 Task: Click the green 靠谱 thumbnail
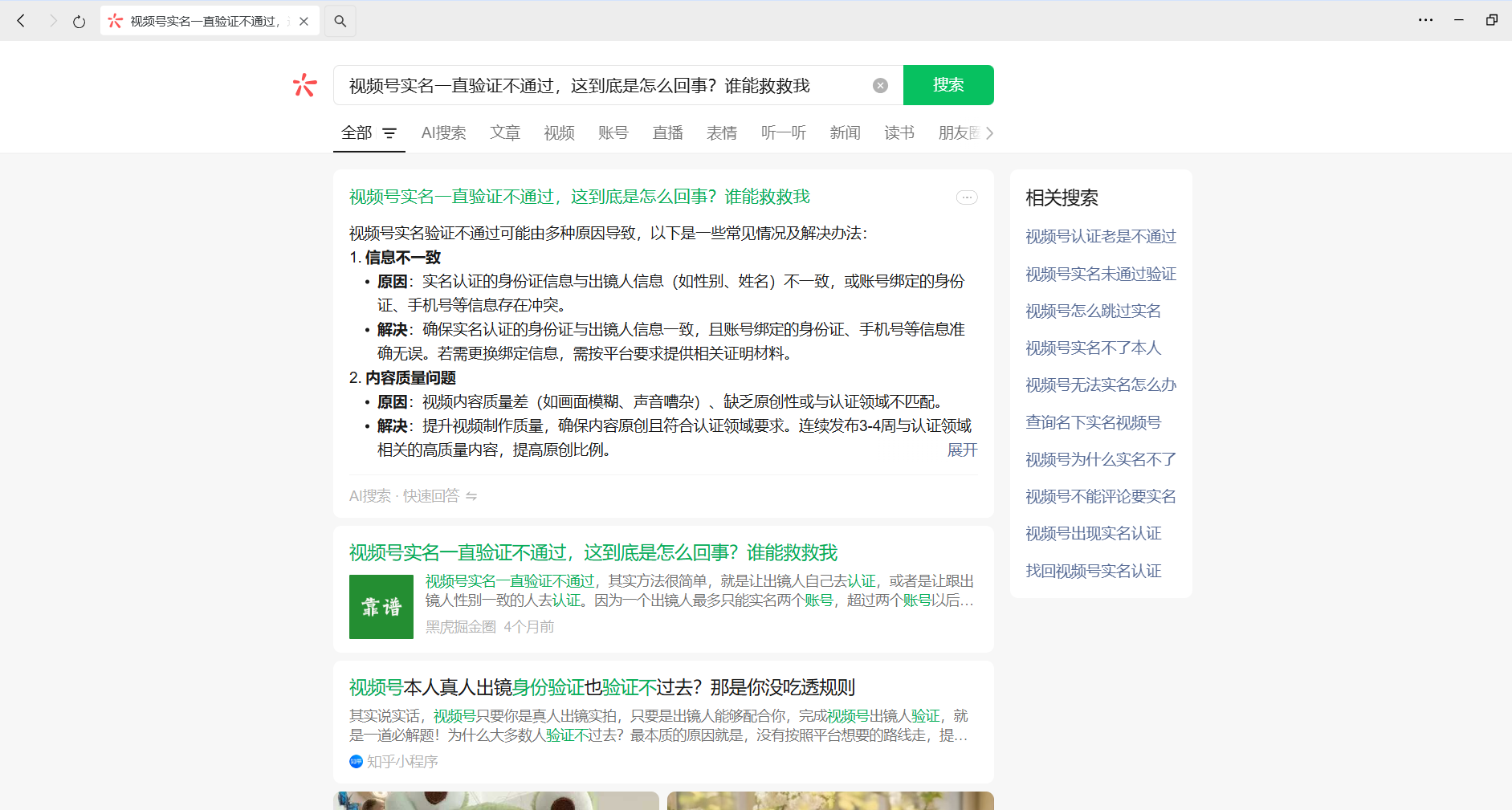pos(381,607)
